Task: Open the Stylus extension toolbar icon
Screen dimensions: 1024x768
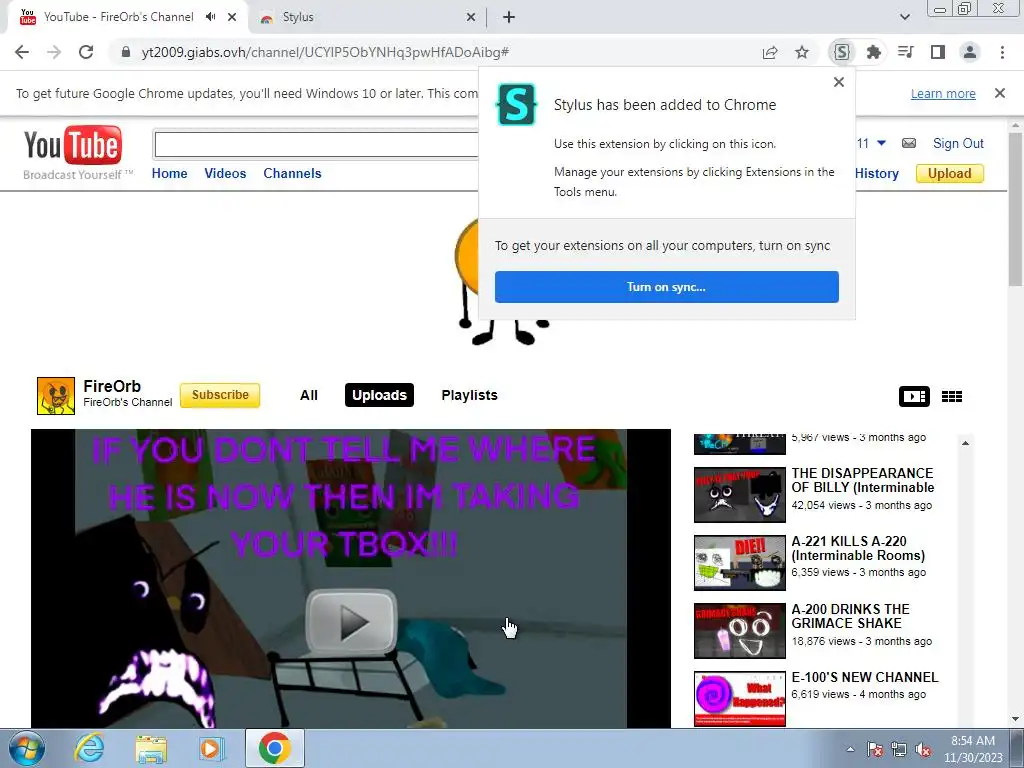Action: pyautogui.click(x=842, y=52)
